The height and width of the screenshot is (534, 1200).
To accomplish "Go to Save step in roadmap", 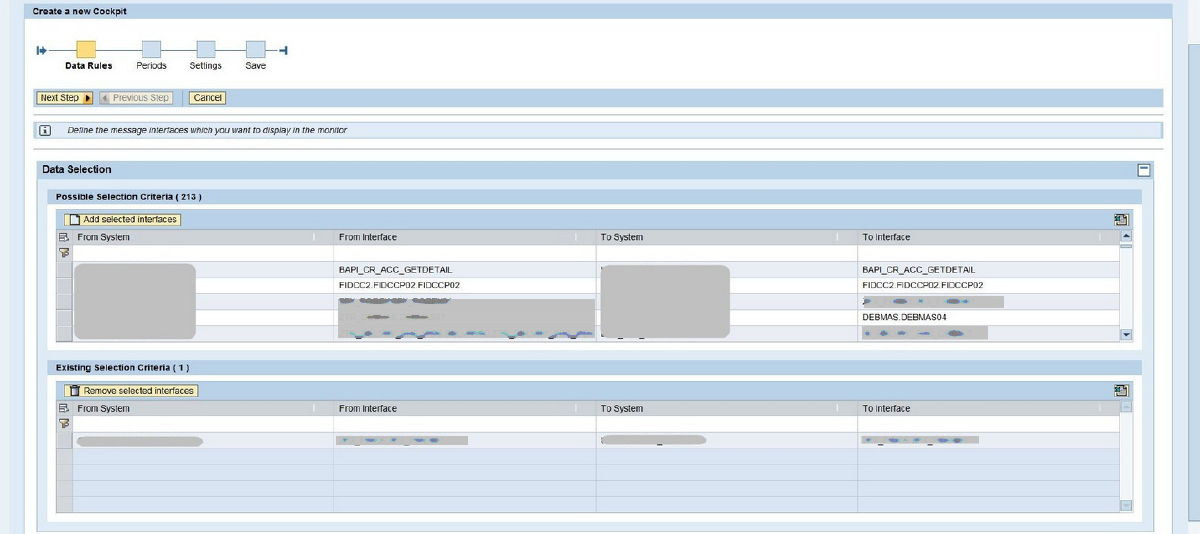I will [256, 49].
